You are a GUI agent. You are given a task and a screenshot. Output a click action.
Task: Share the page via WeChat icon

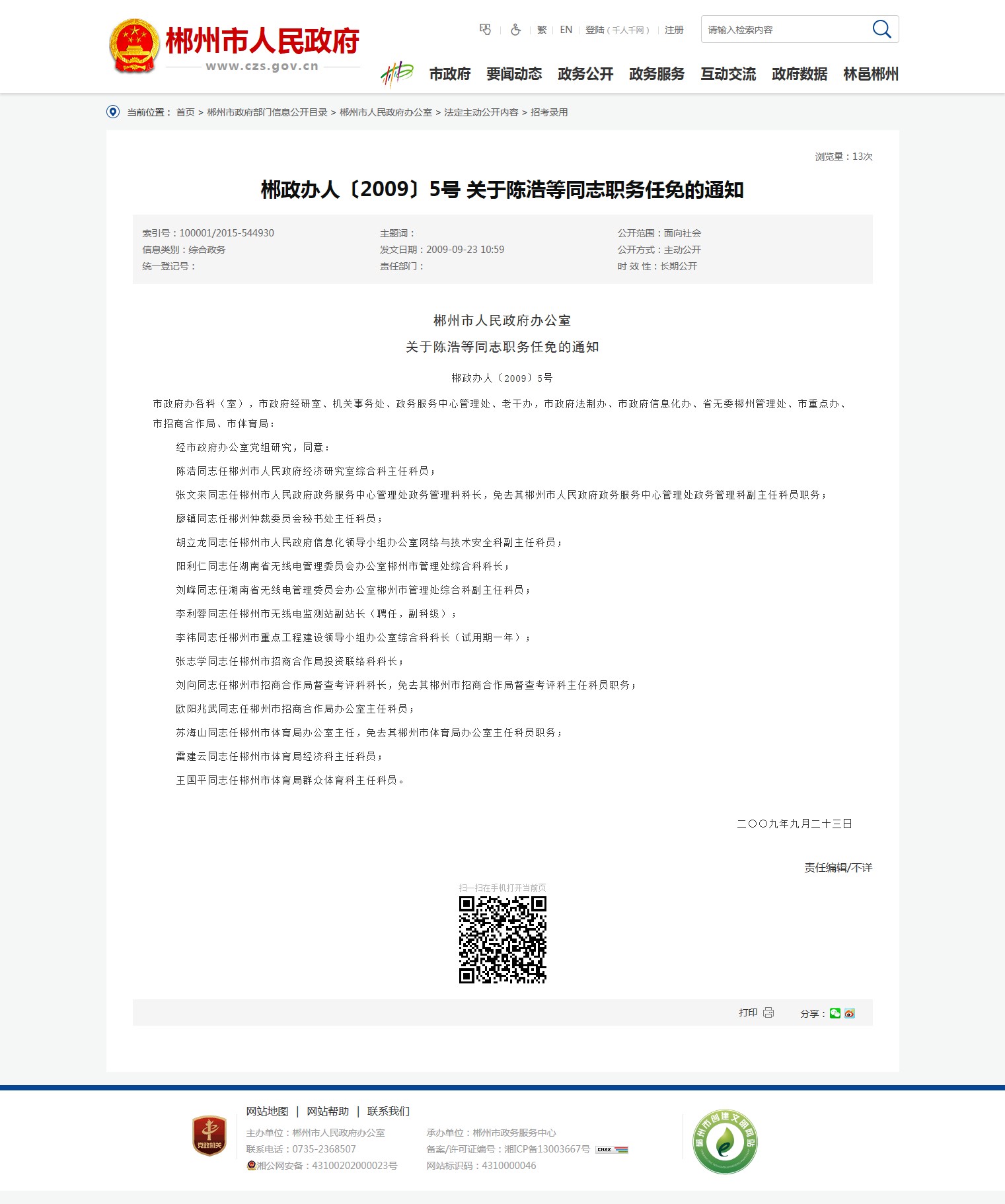(x=835, y=1013)
